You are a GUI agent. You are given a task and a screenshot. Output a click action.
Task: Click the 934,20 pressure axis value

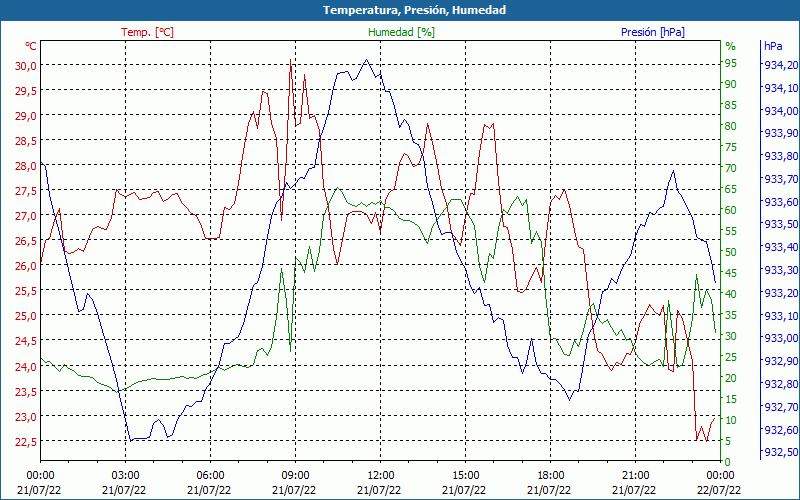(x=781, y=65)
